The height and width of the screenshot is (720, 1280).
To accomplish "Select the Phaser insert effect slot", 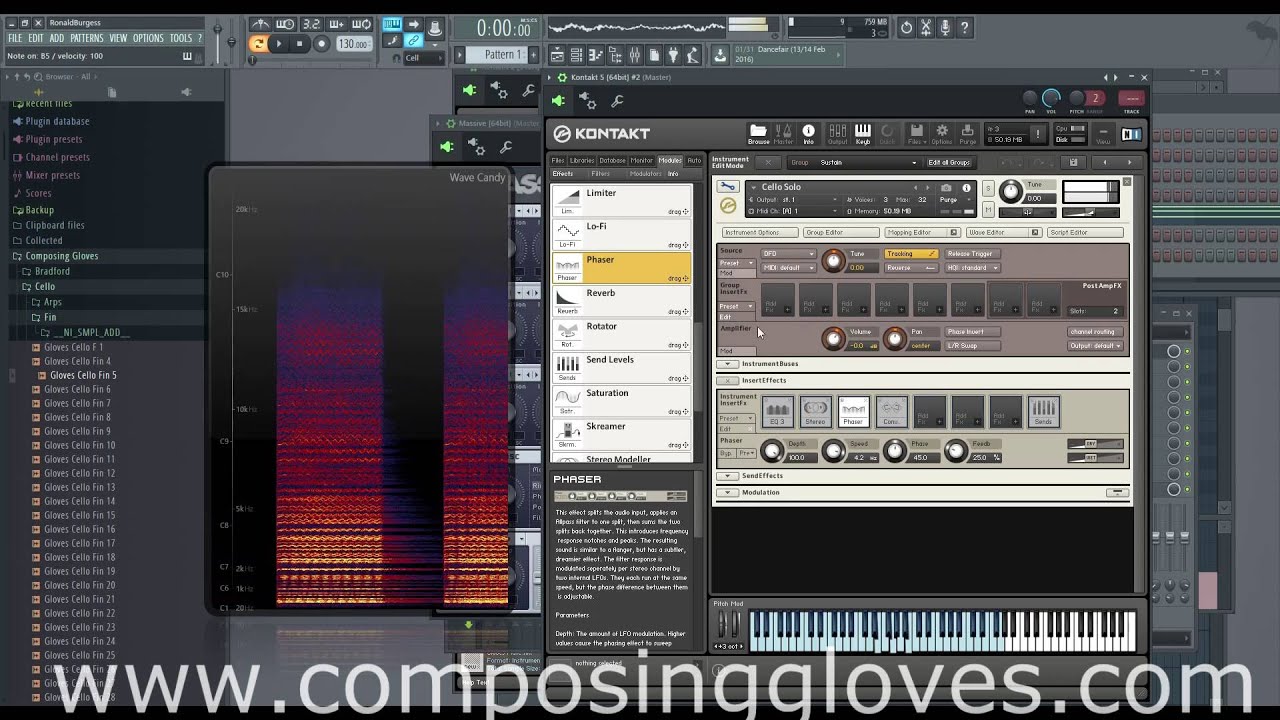I will 853,411.
